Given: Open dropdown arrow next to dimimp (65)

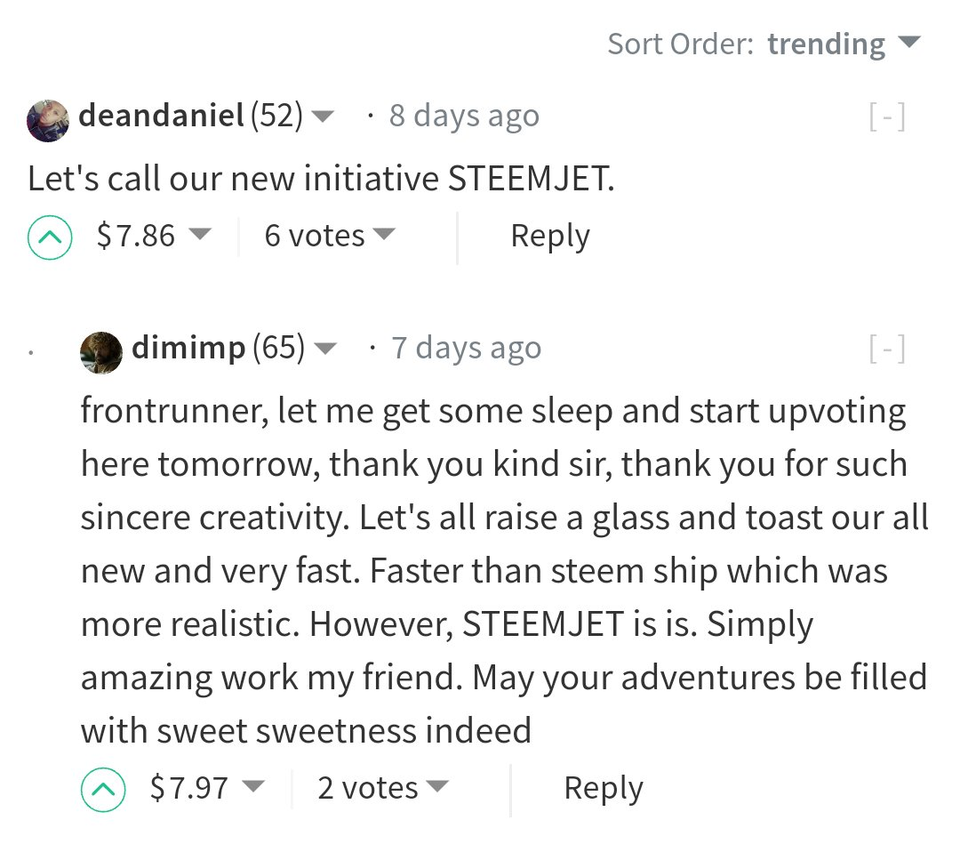Looking at the screenshot, I should point(325,348).
